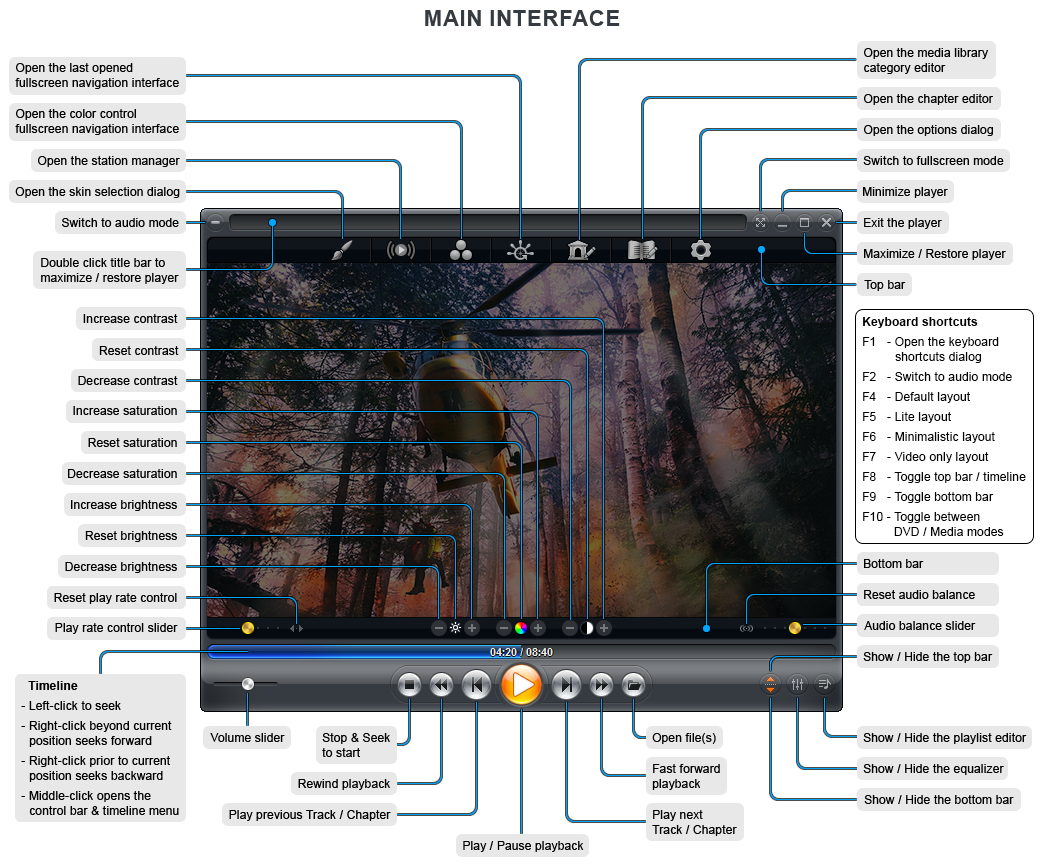Switch to fullscreen mode
The height and width of the screenshot is (867, 1044).
point(761,223)
